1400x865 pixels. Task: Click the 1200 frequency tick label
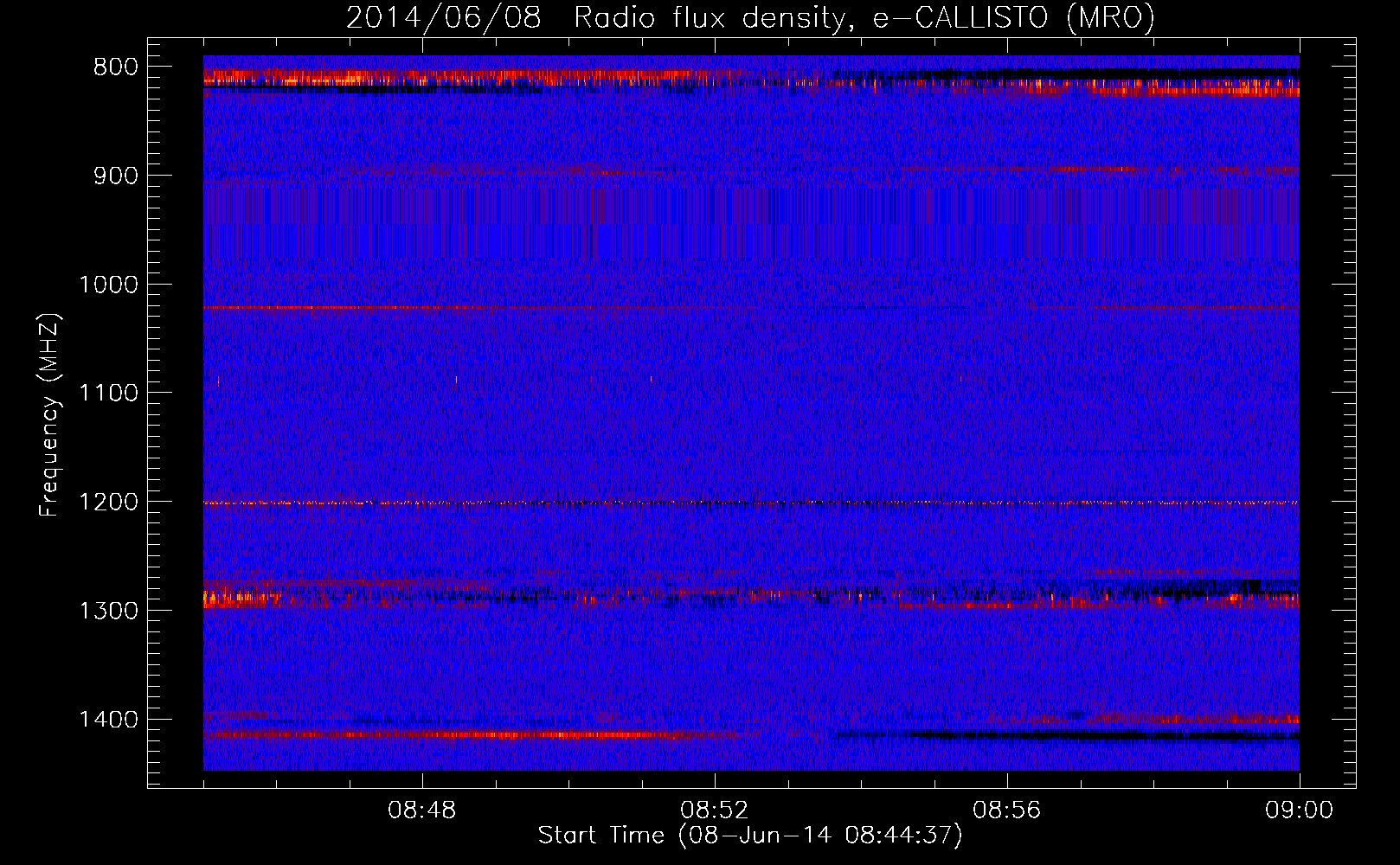[108, 502]
